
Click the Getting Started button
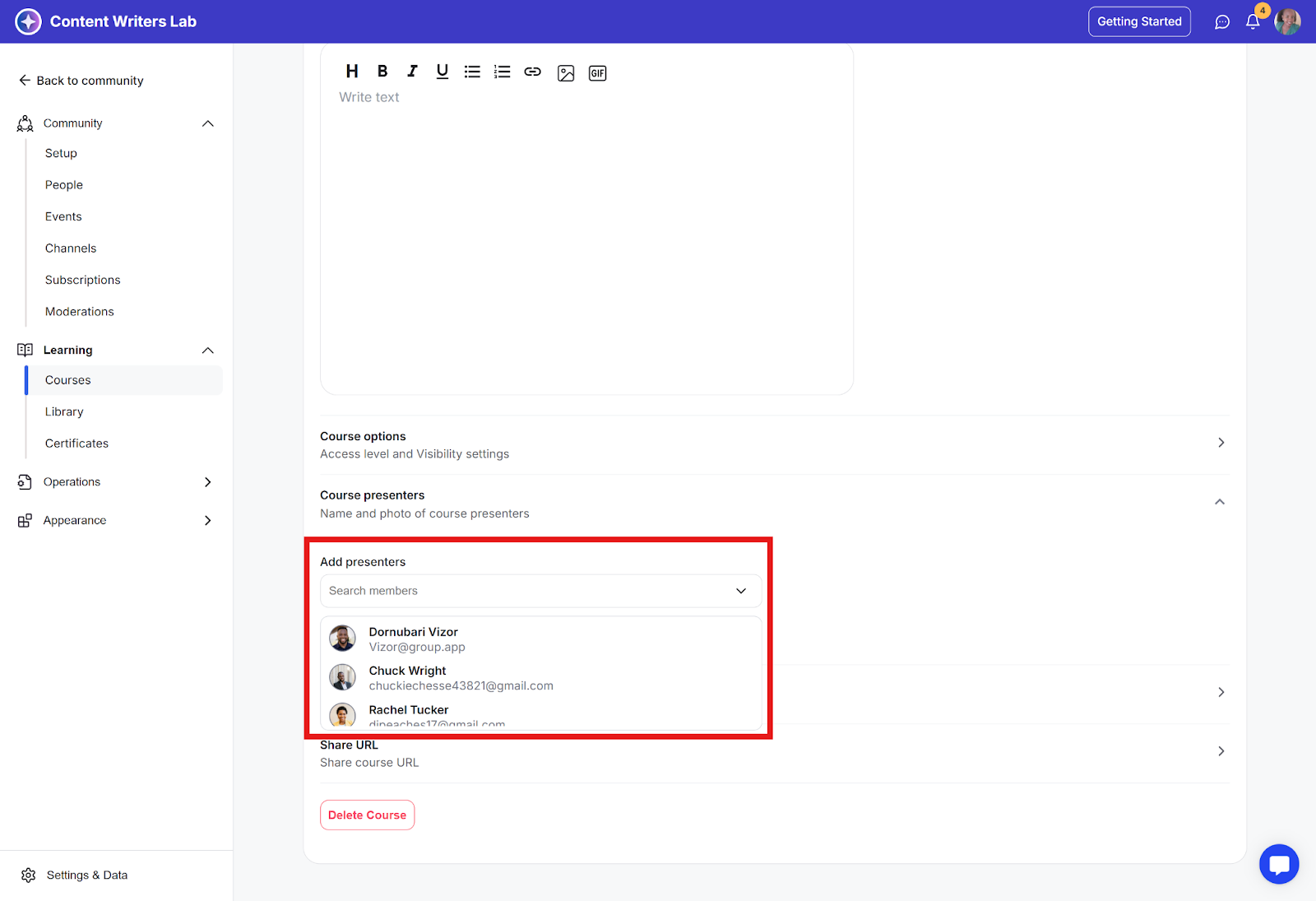tap(1139, 21)
